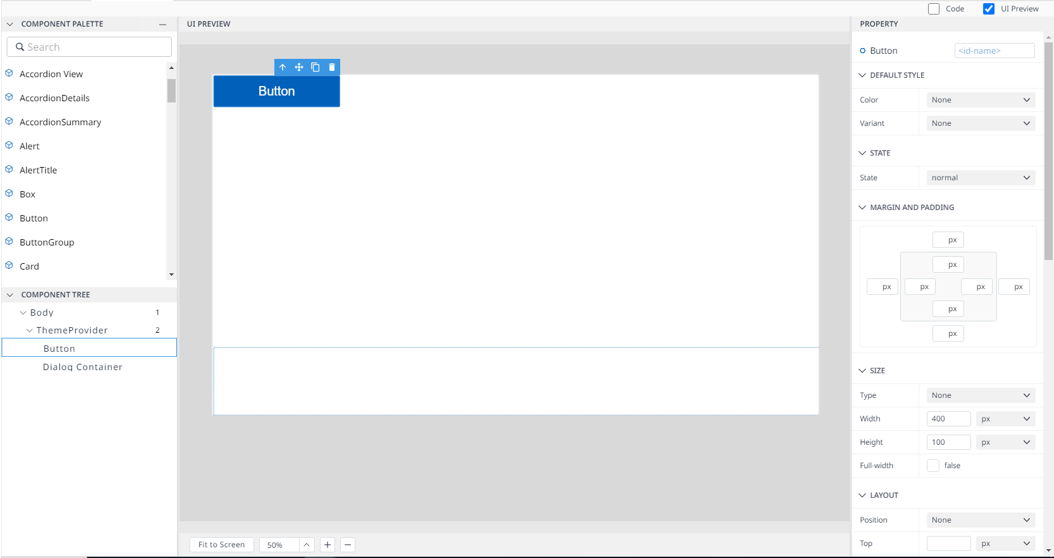The height and width of the screenshot is (558, 1054).
Task: Collapse the Component Tree section
Action: click(10, 294)
